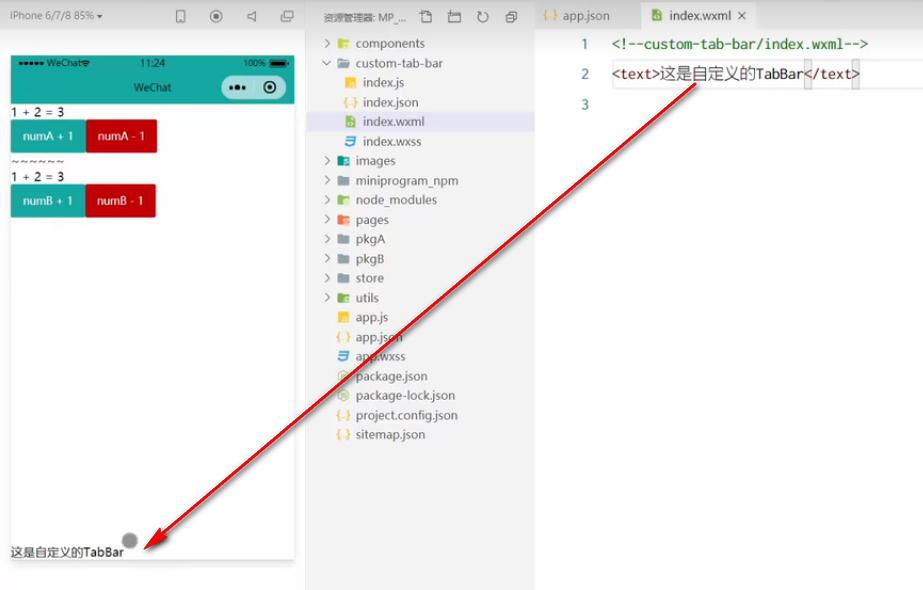Click the images folder icon
Screen dimensions: 923x590
coord(343,161)
